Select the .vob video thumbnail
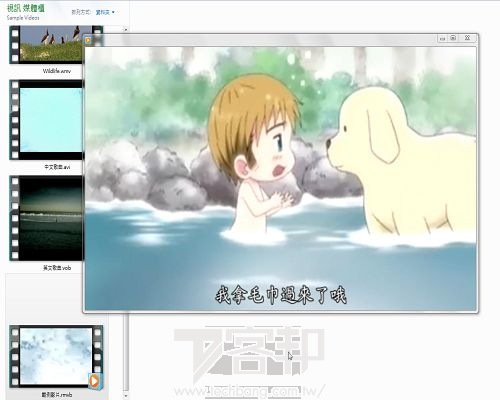The width and height of the screenshot is (500, 400). click(x=47, y=218)
